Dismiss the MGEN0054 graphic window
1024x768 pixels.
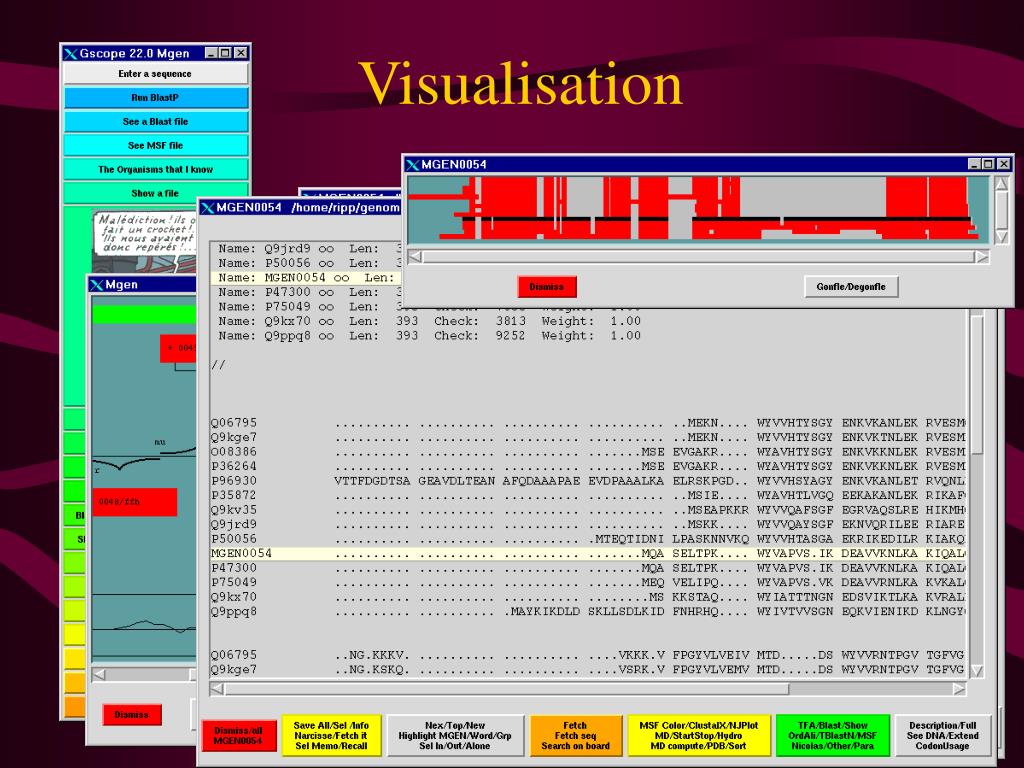547,287
